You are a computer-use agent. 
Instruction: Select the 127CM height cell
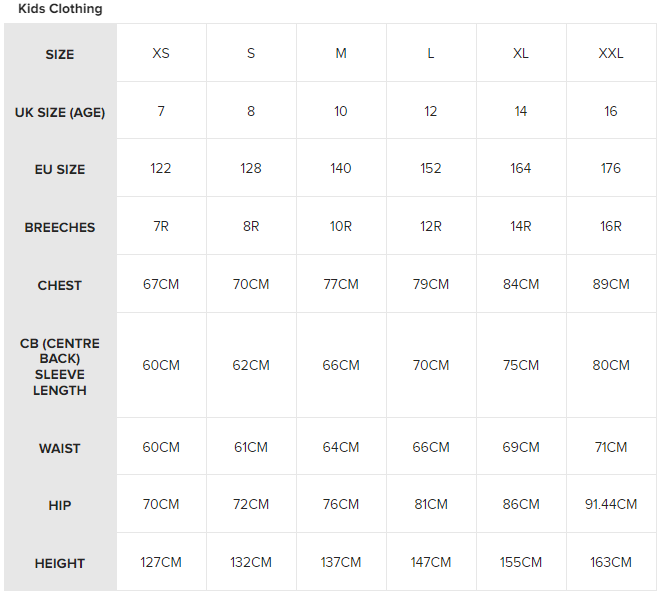tap(161, 563)
